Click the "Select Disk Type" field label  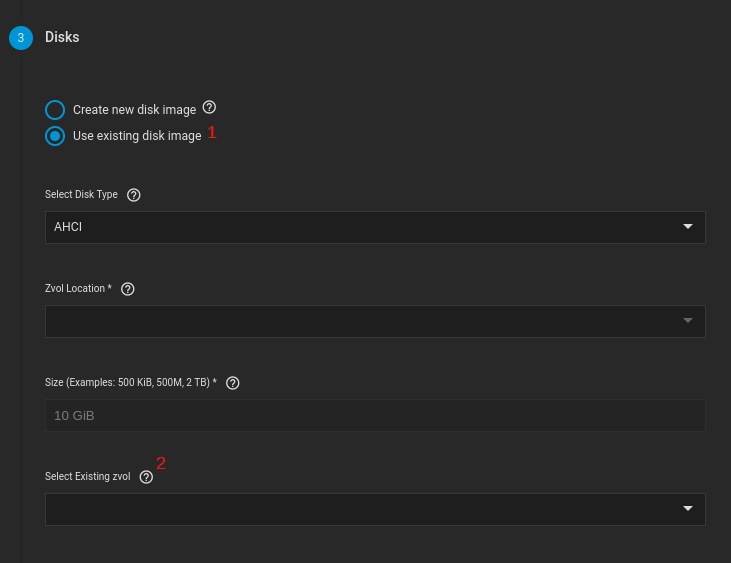coord(81,195)
